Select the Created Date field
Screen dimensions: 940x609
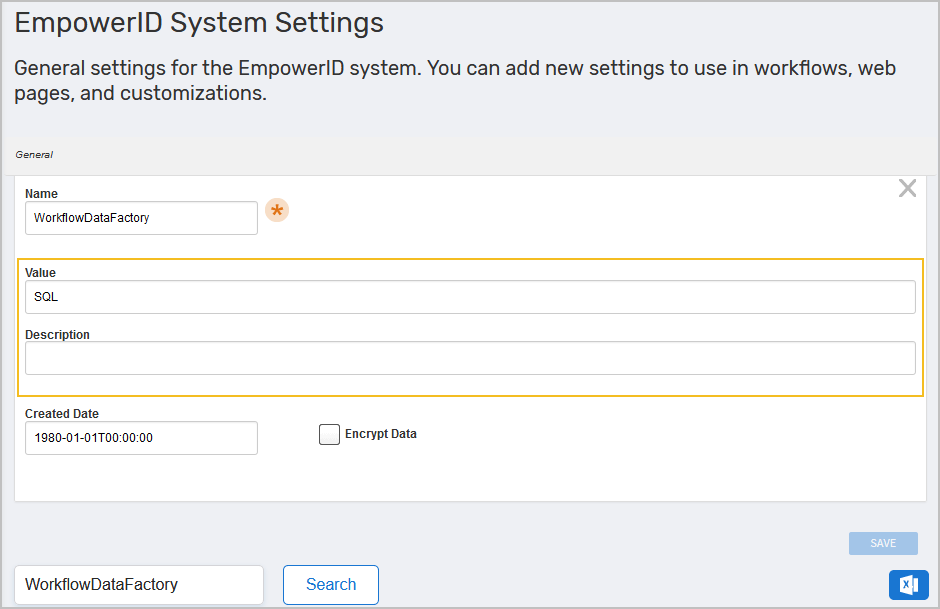pyautogui.click(x=140, y=438)
